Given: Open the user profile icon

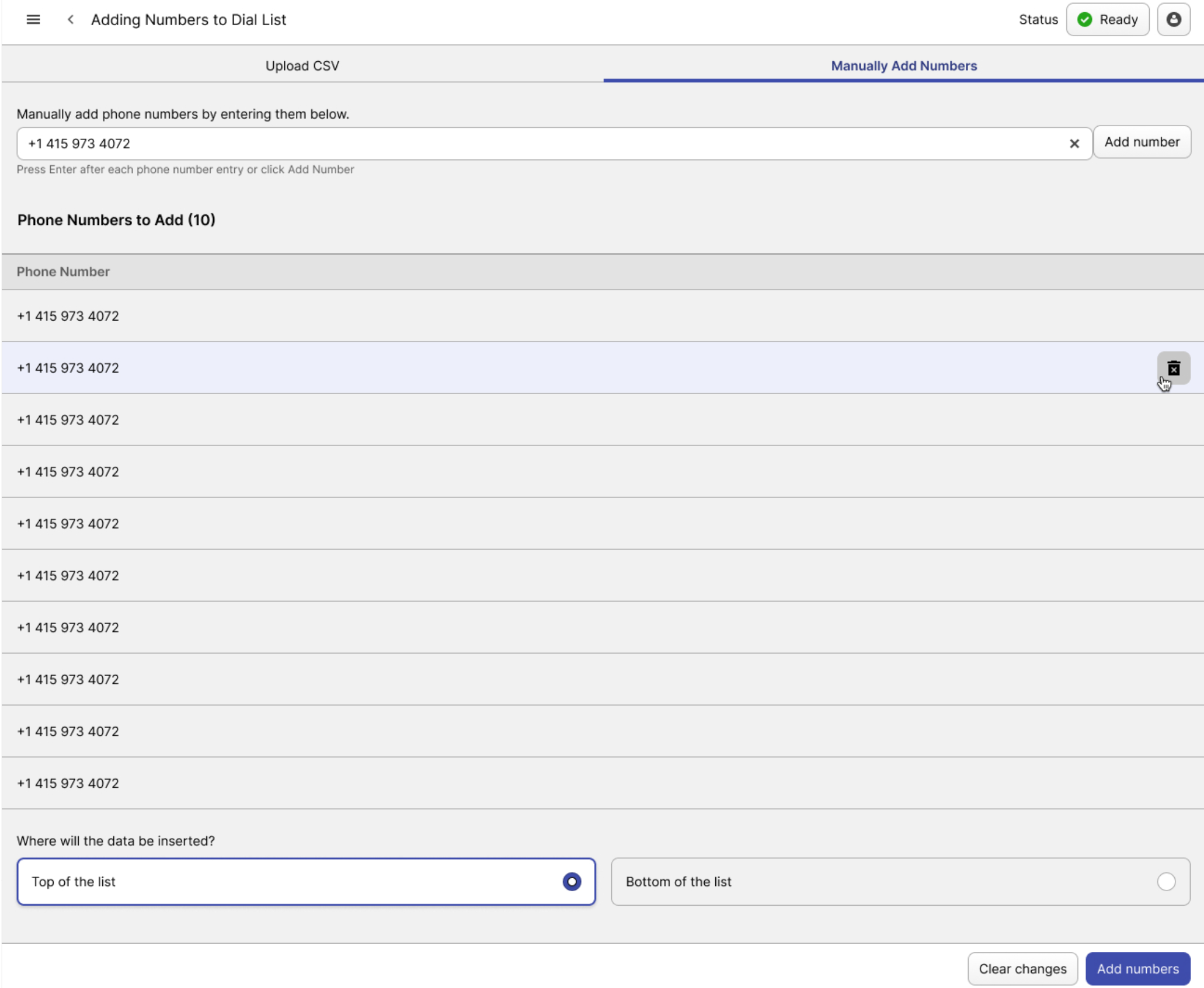Looking at the screenshot, I should (1173, 20).
